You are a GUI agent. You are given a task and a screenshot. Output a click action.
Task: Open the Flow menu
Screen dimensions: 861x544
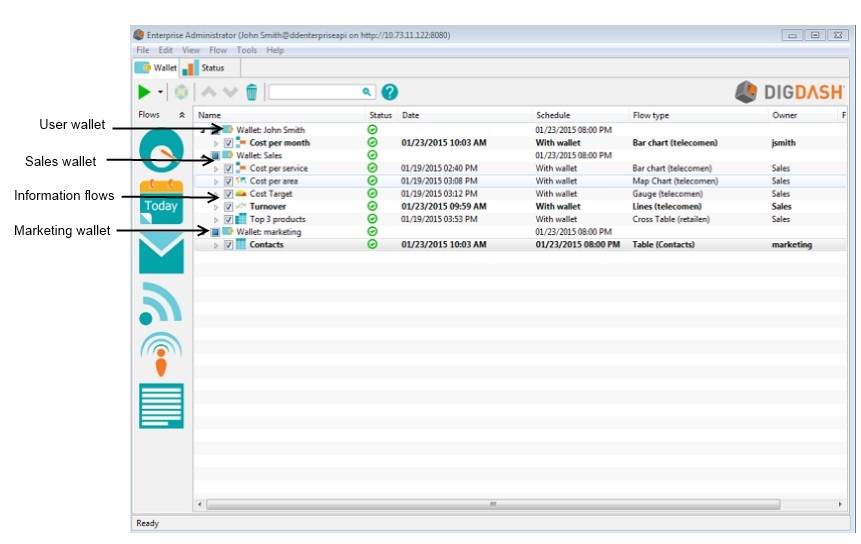[218, 50]
